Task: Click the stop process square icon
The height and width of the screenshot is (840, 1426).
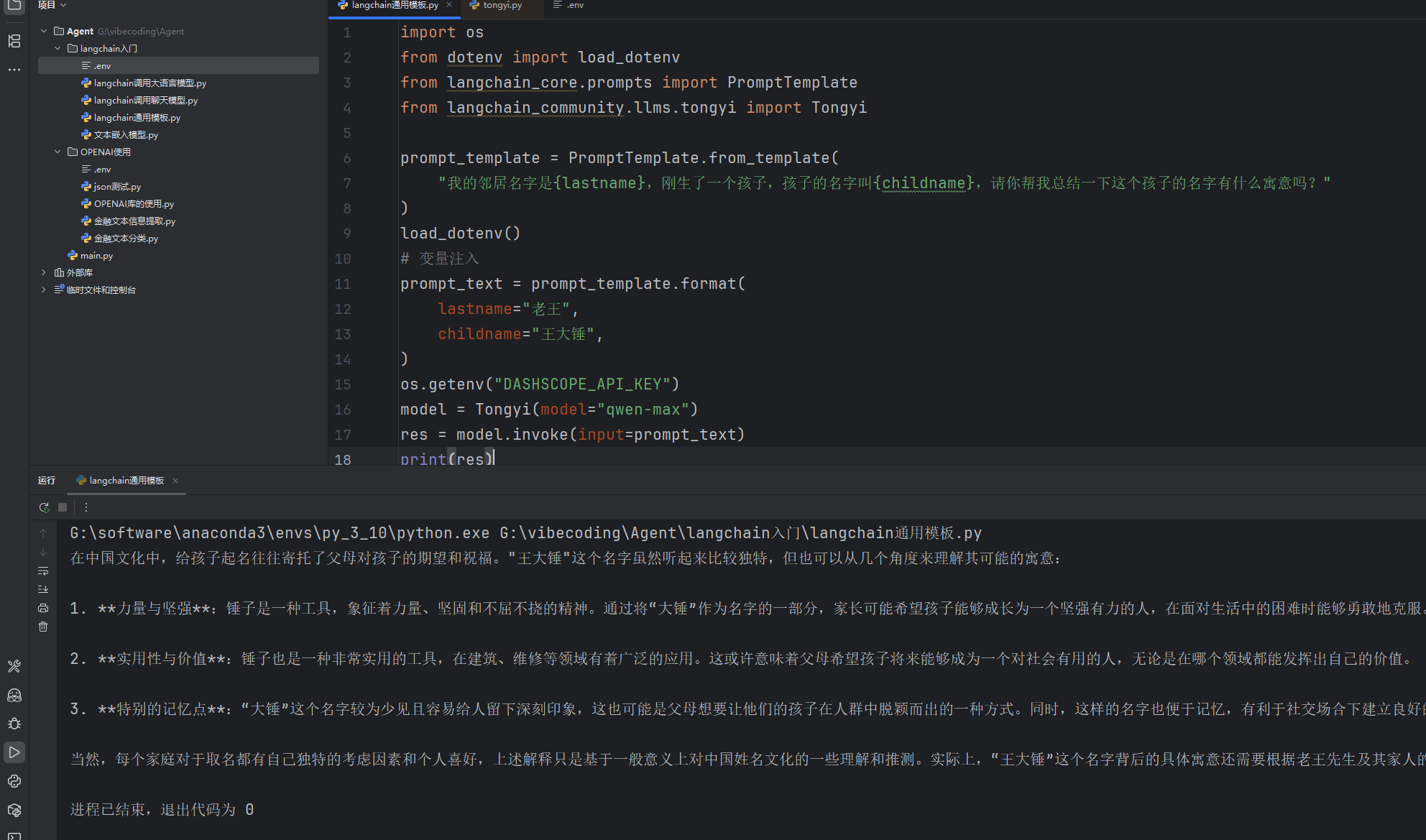Action: [x=63, y=507]
